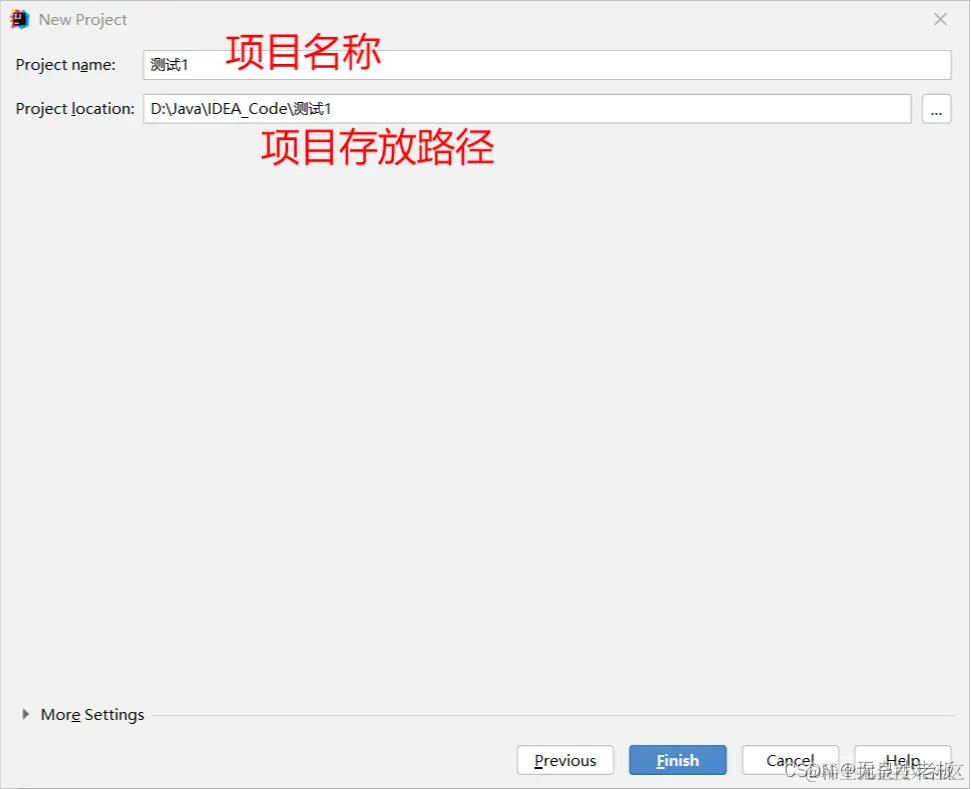
Task: Click the path D:\Java\IDEA_Code\测试1
Action: (242, 108)
